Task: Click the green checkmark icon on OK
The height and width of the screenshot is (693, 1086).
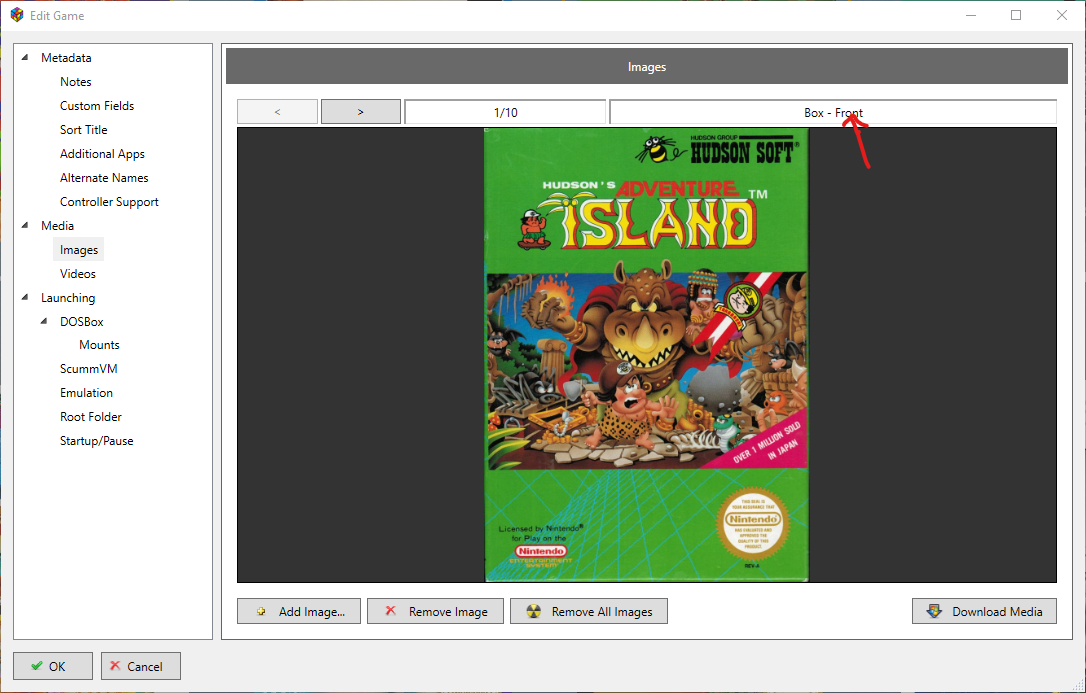Action: [x=37, y=666]
